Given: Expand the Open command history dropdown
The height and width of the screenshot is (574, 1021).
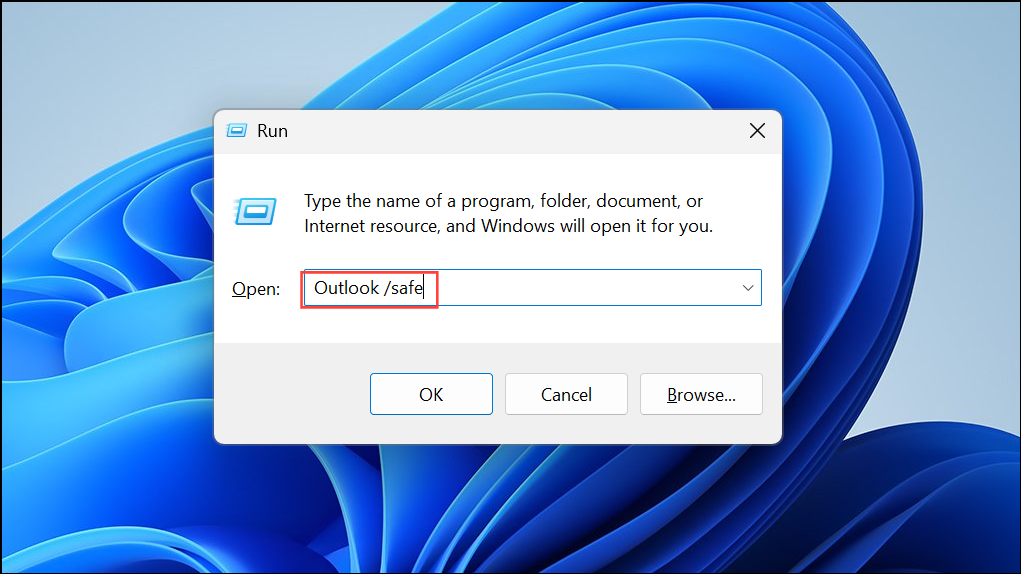Looking at the screenshot, I should [x=748, y=288].
